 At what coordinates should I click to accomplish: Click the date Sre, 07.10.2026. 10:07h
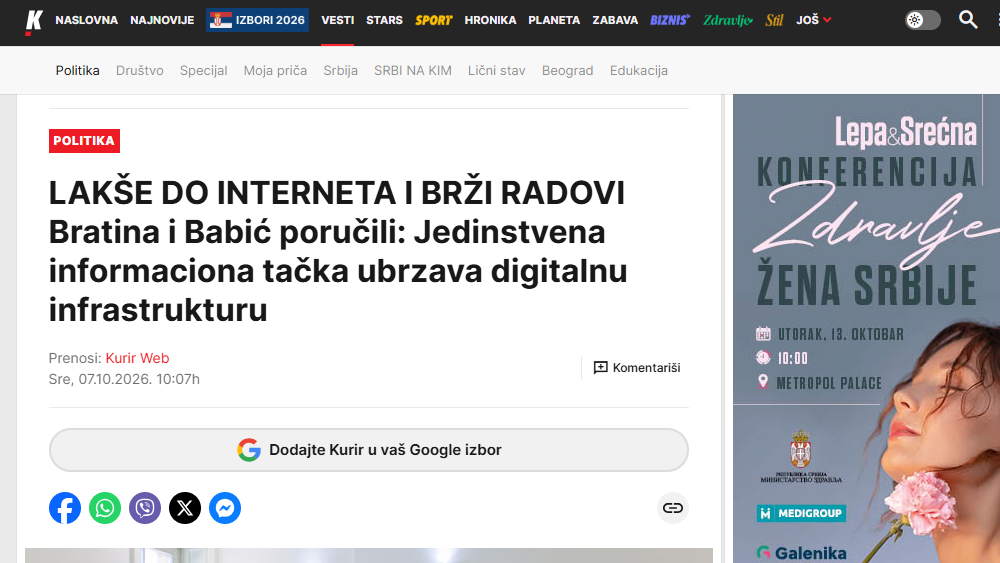click(124, 379)
